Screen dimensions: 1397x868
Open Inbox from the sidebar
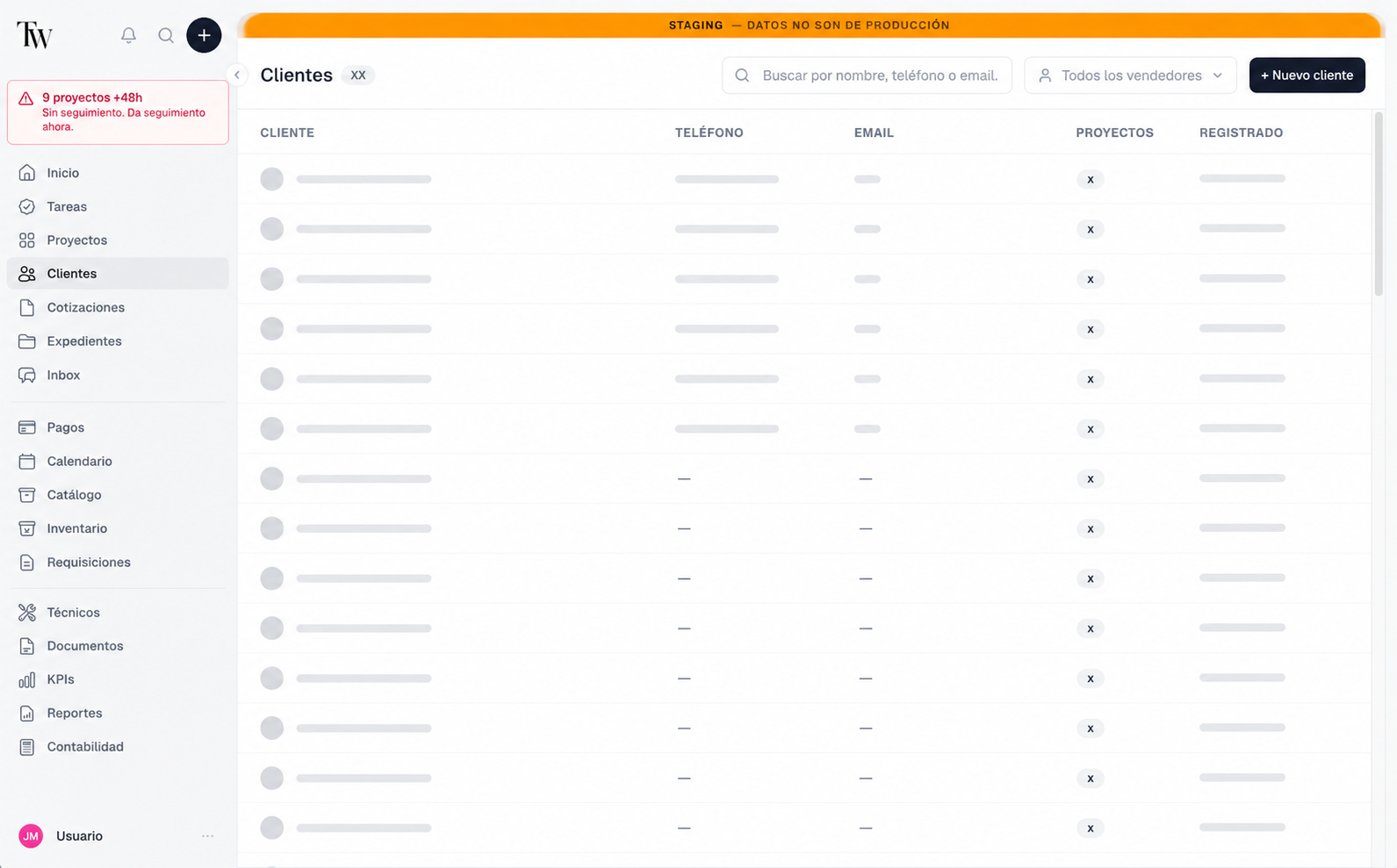click(x=118, y=375)
